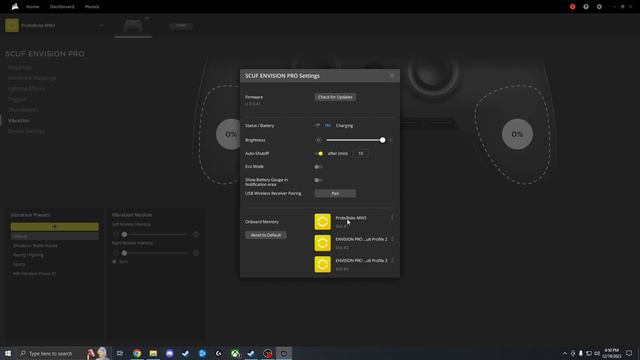Open the Dashboard tab in iCUE

[x=62, y=7]
